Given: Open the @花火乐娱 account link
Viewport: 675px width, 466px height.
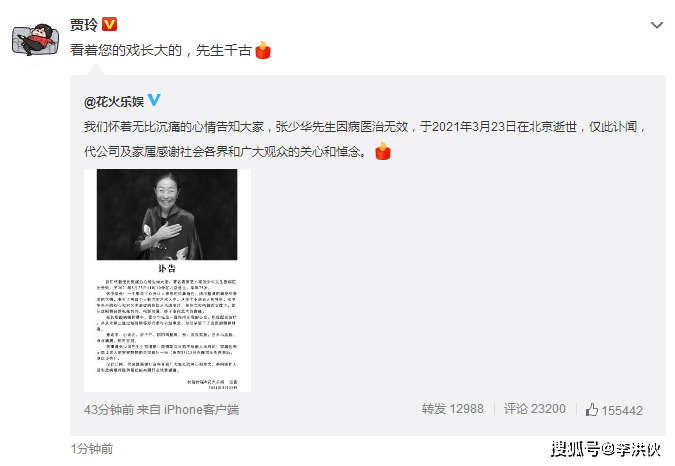Looking at the screenshot, I should [114, 102].
